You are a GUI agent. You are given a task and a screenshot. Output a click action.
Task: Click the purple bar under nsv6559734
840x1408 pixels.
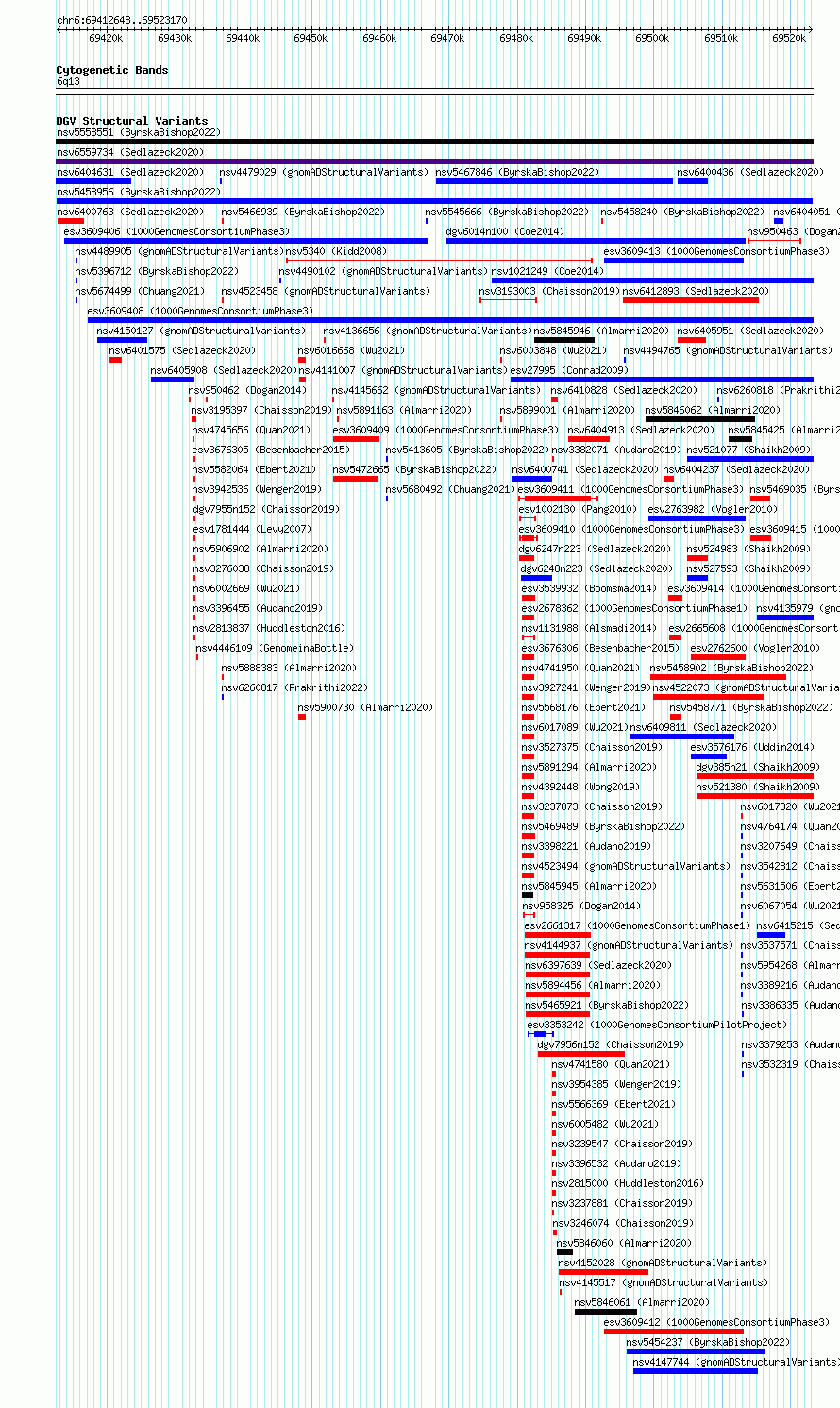click(x=434, y=161)
